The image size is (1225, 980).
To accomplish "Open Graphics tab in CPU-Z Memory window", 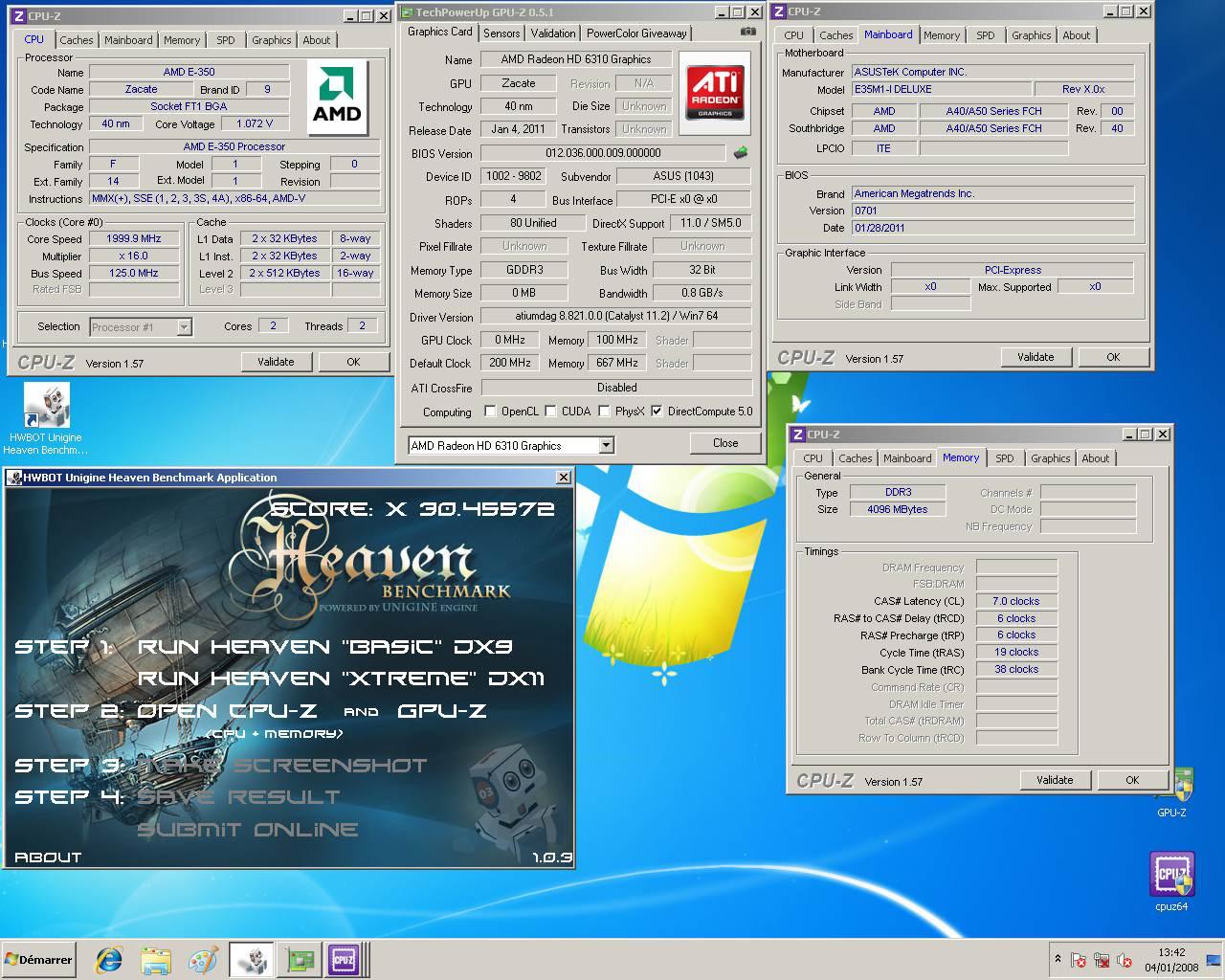I will click(x=1050, y=458).
